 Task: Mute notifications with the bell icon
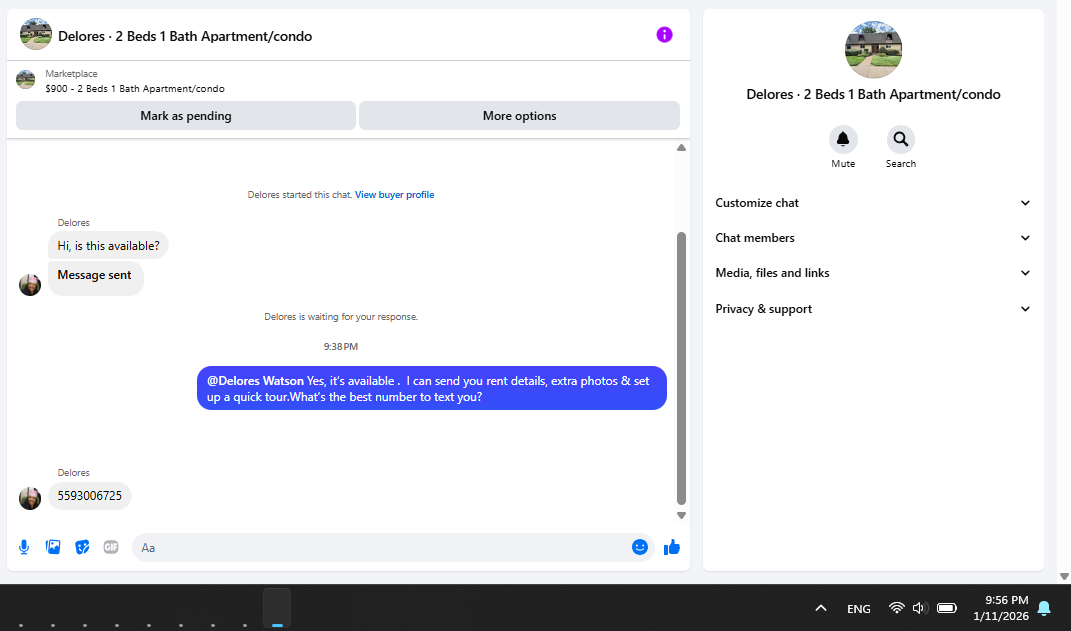(843, 139)
